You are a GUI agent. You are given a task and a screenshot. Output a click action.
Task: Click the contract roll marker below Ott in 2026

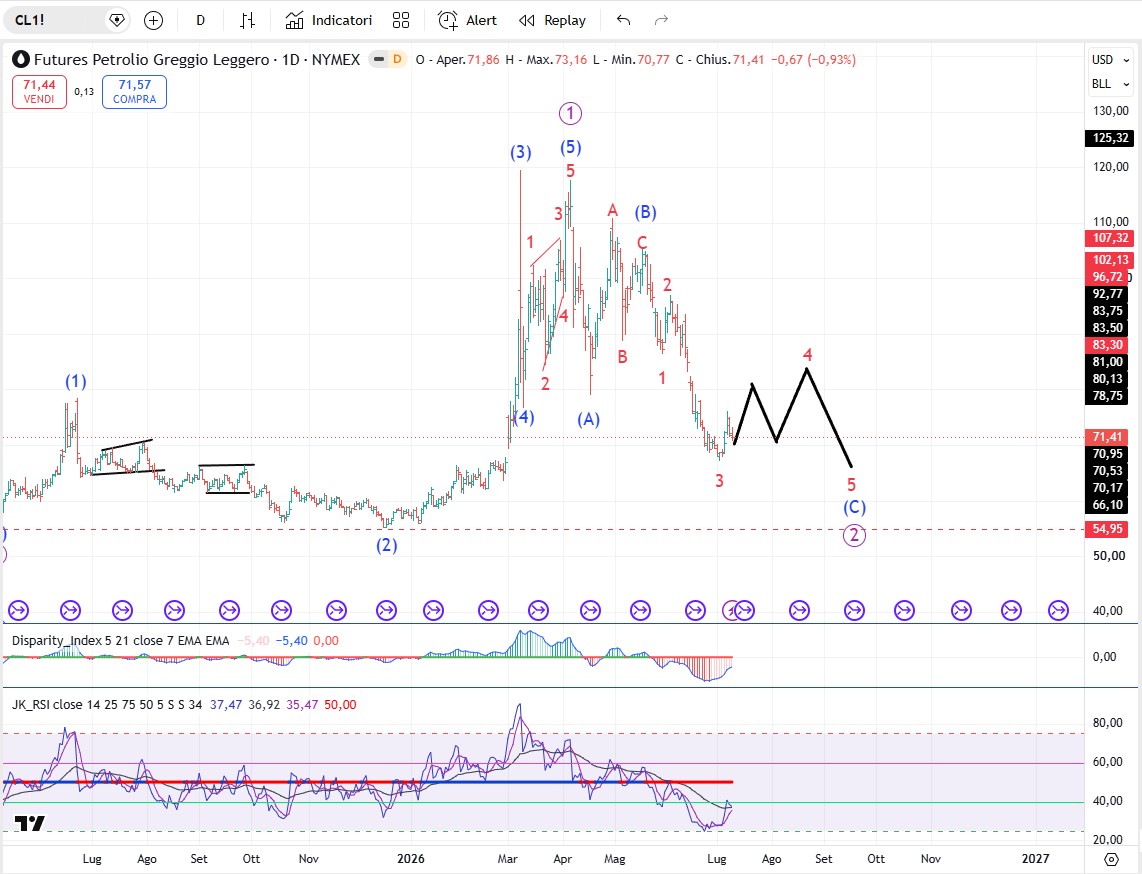905,610
